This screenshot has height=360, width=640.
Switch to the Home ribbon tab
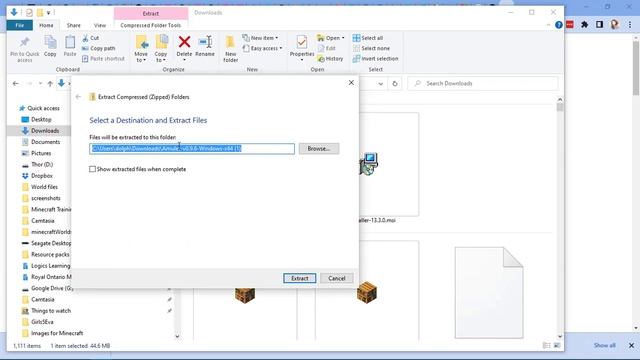pos(46,25)
